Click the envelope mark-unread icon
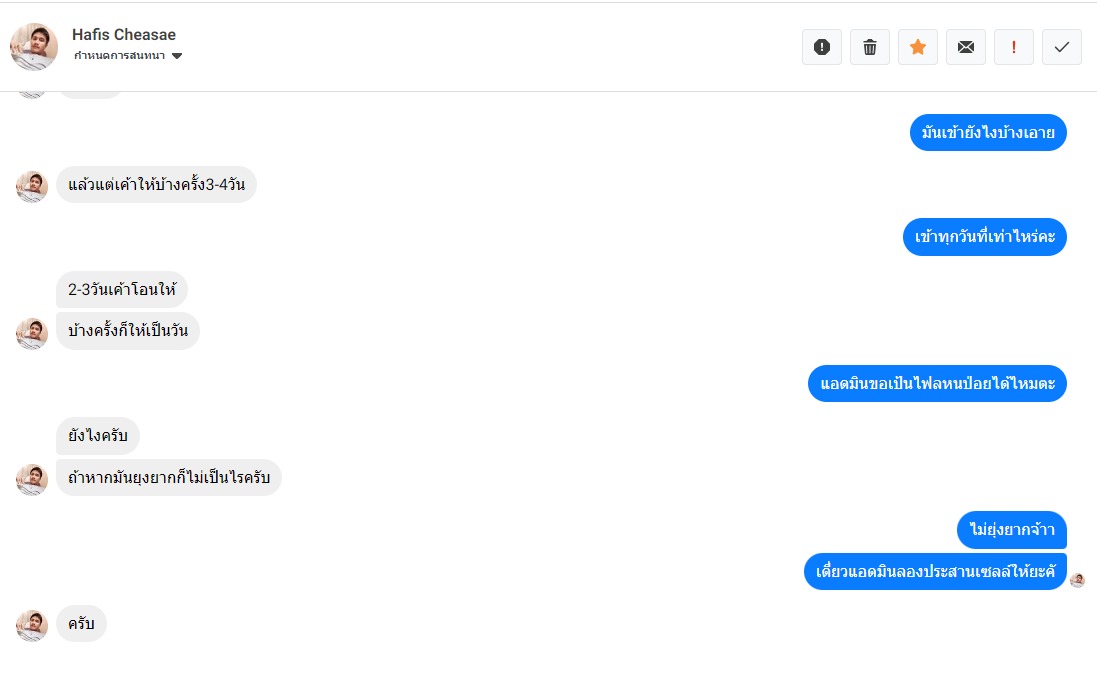This screenshot has width=1097, height=674. coord(966,47)
